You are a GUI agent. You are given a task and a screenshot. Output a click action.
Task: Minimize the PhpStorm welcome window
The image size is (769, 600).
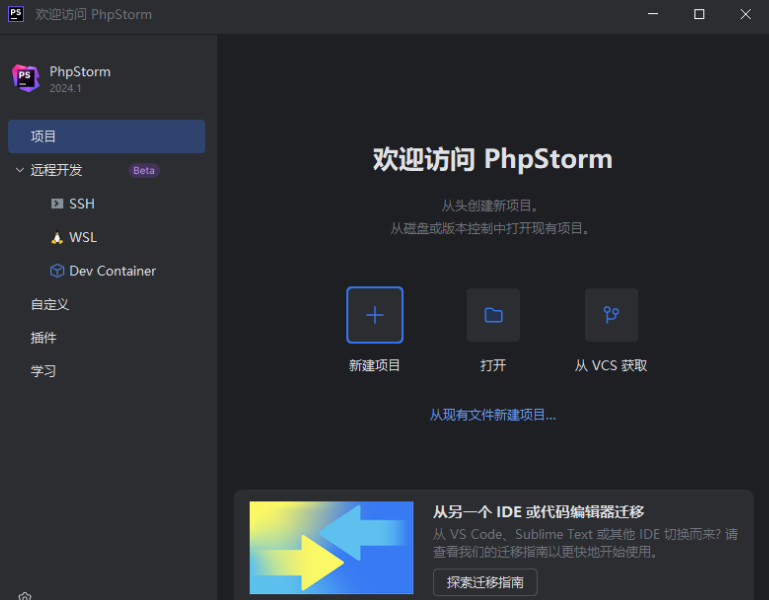pyautogui.click(x=653, y=14)
